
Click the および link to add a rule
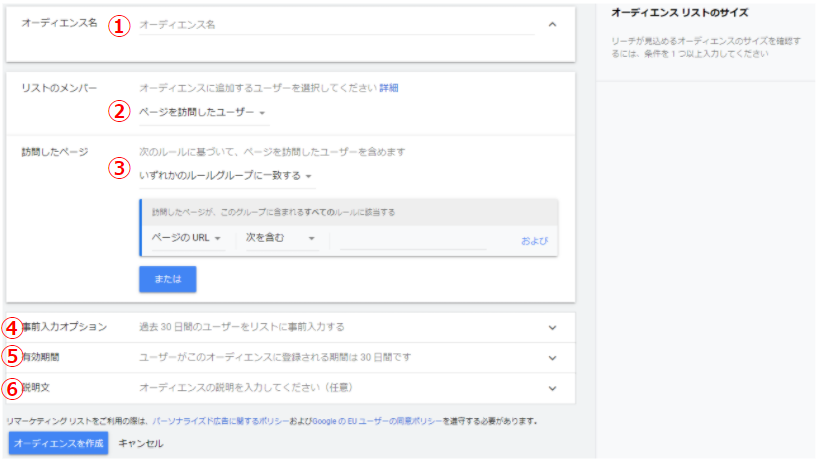click(x=534, y=240)
